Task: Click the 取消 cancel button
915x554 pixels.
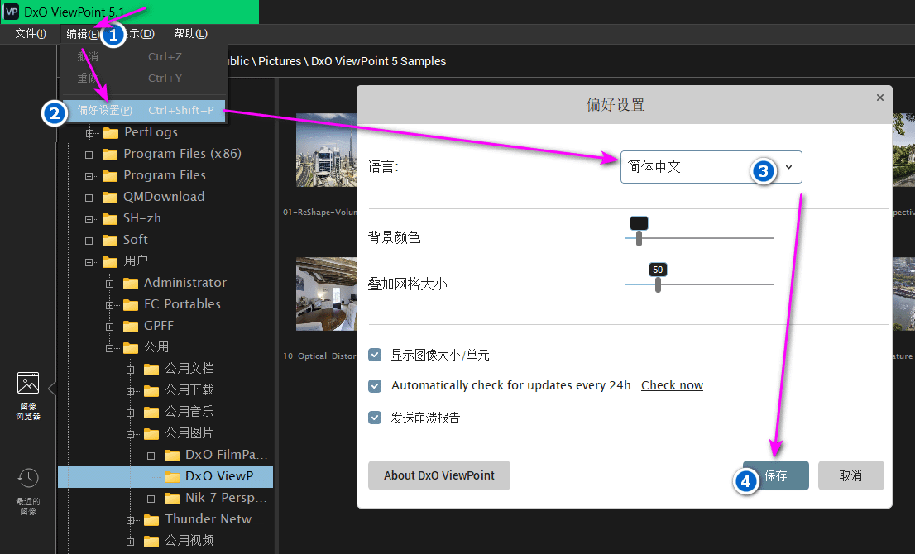Action: 851,476
